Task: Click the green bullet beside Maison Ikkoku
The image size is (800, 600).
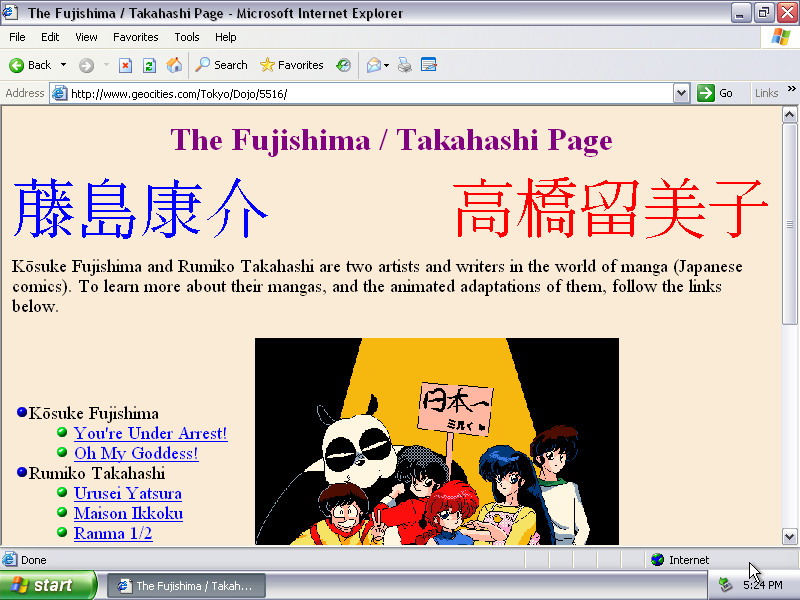Action: click(x=62, y=512)
